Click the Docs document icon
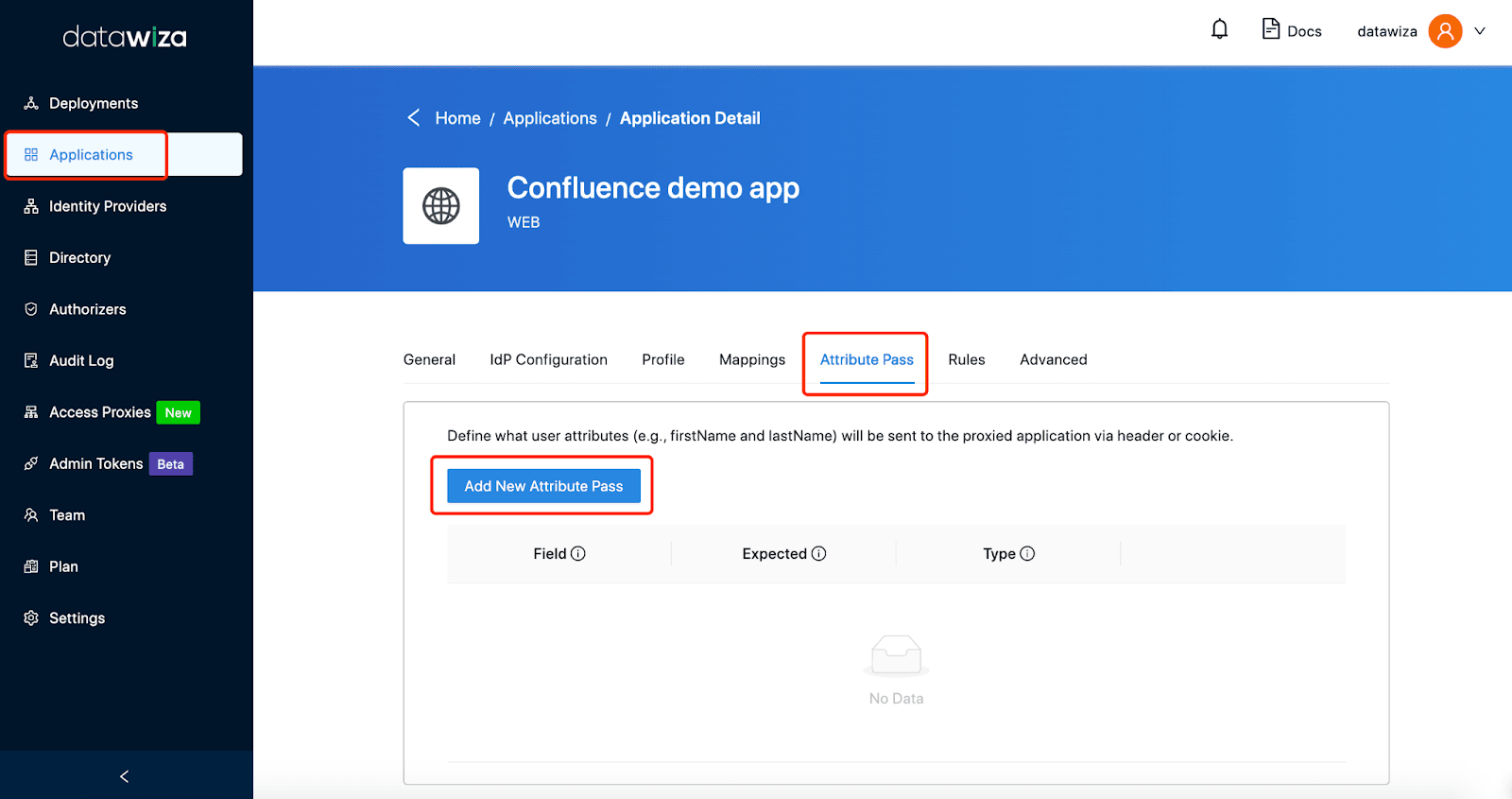 1271,29
